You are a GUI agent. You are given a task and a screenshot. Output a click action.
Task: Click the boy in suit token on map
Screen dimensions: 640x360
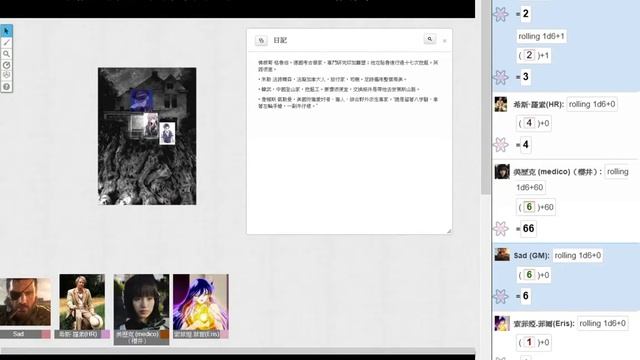tap(167, 133)
